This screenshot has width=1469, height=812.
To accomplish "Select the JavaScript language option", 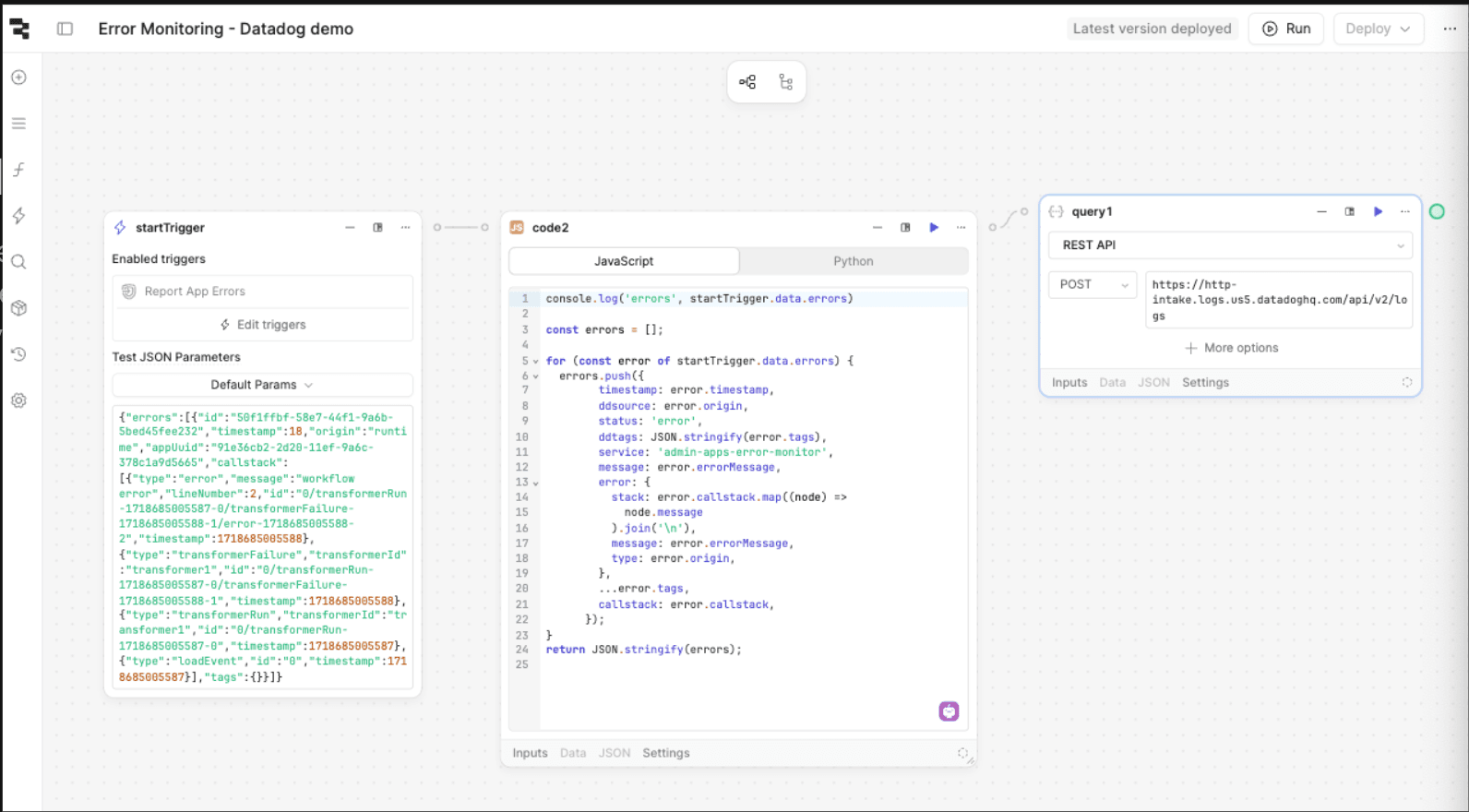I will [624, 261].
